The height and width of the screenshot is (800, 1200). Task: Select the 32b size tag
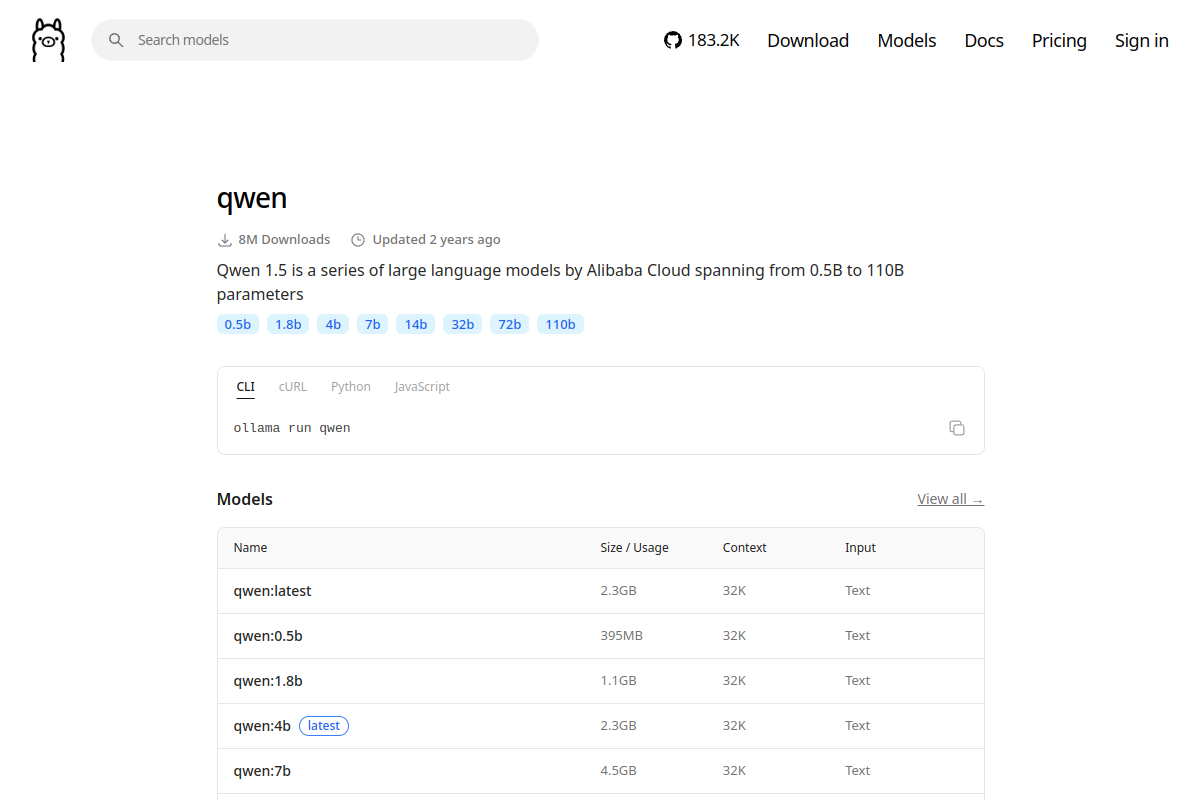463,324
